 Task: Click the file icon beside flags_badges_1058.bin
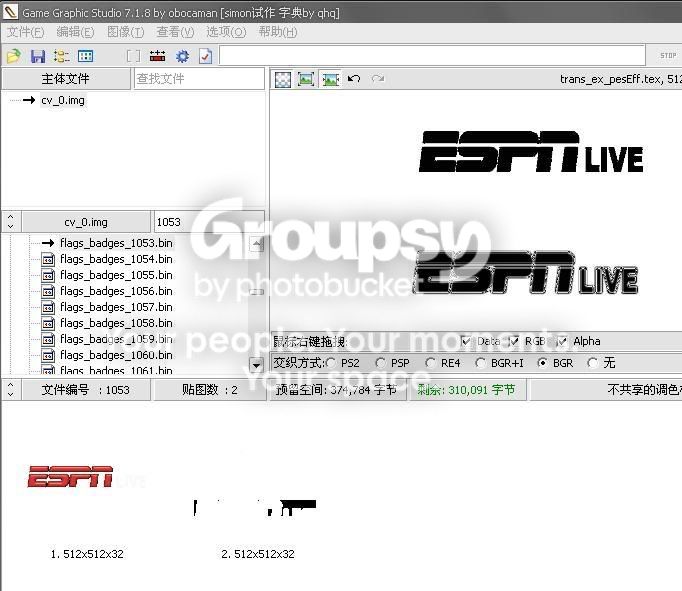coord(48,324)
